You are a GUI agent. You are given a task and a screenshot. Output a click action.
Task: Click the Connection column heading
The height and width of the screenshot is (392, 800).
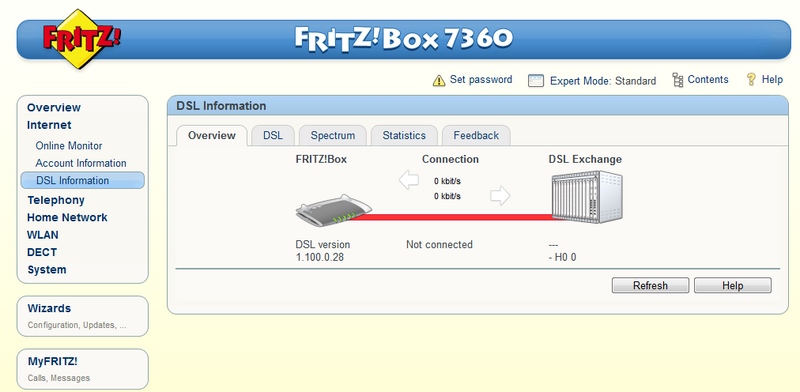coord(451,159)
